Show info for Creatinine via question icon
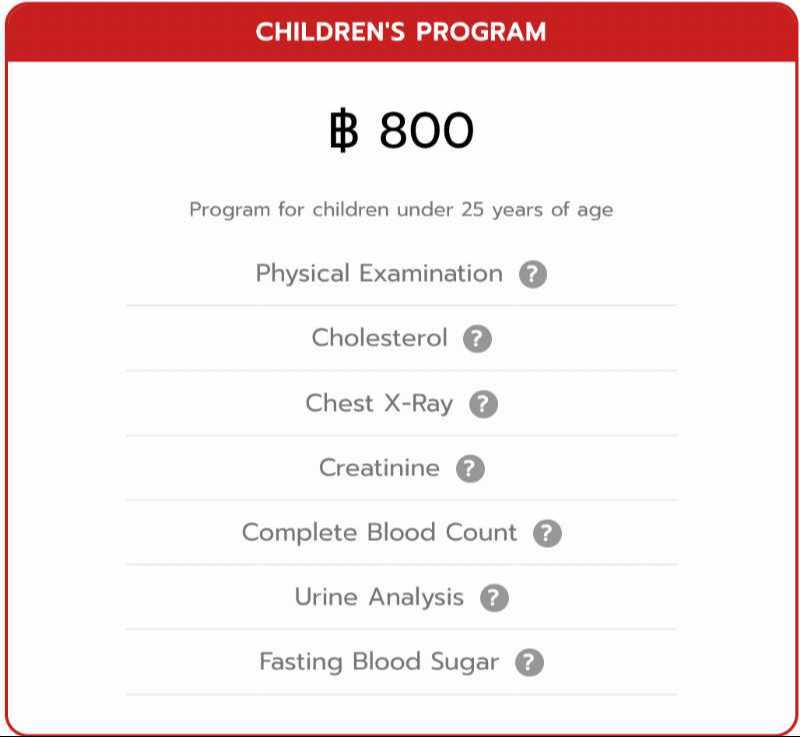This screenshot has height=737, width=800. click(470, 468)
